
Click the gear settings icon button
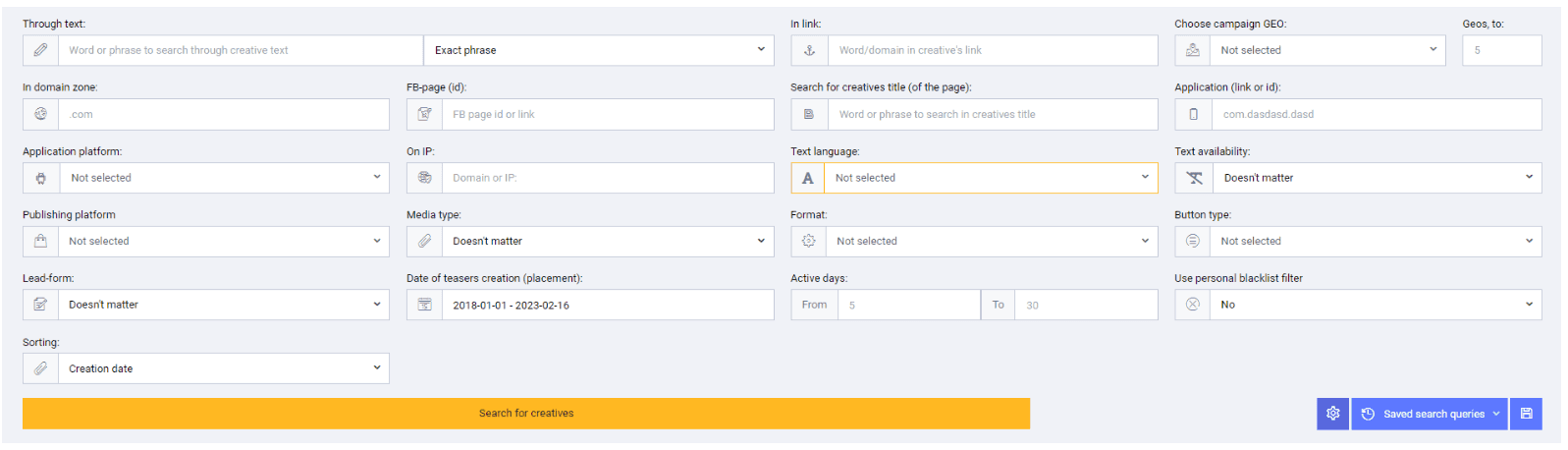[1332, 414]
